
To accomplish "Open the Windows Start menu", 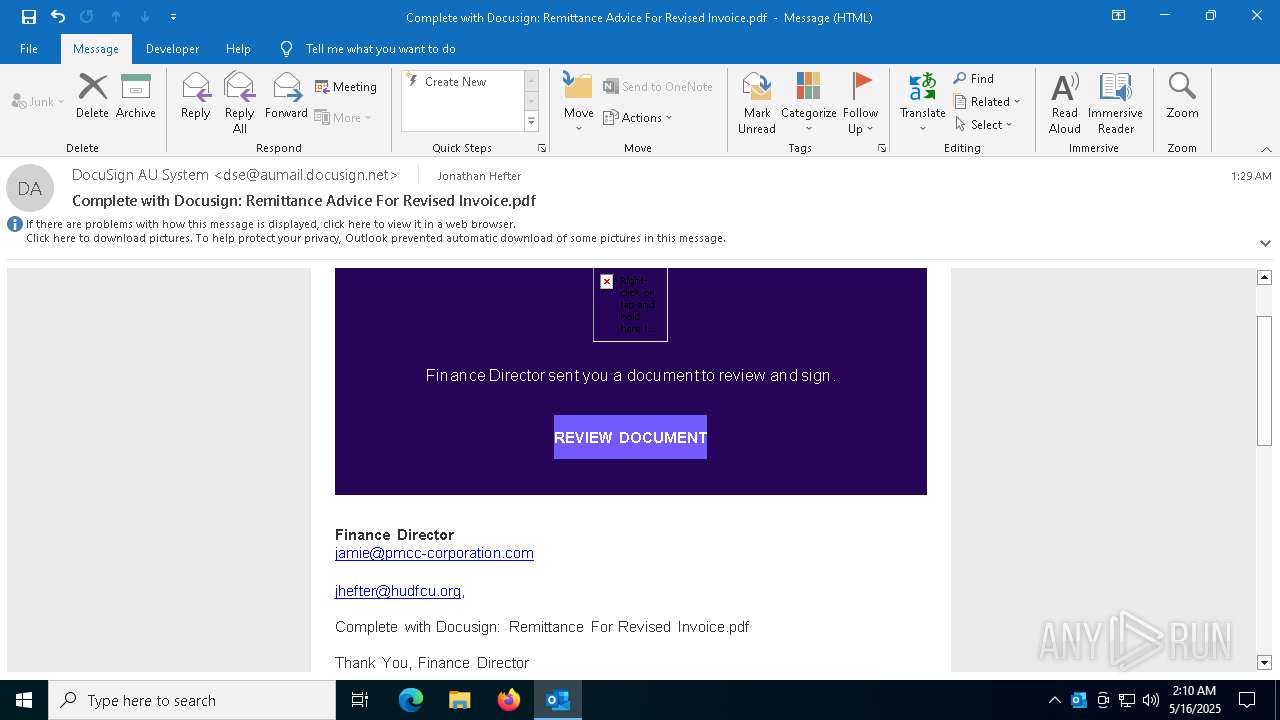I will (24, 700).
